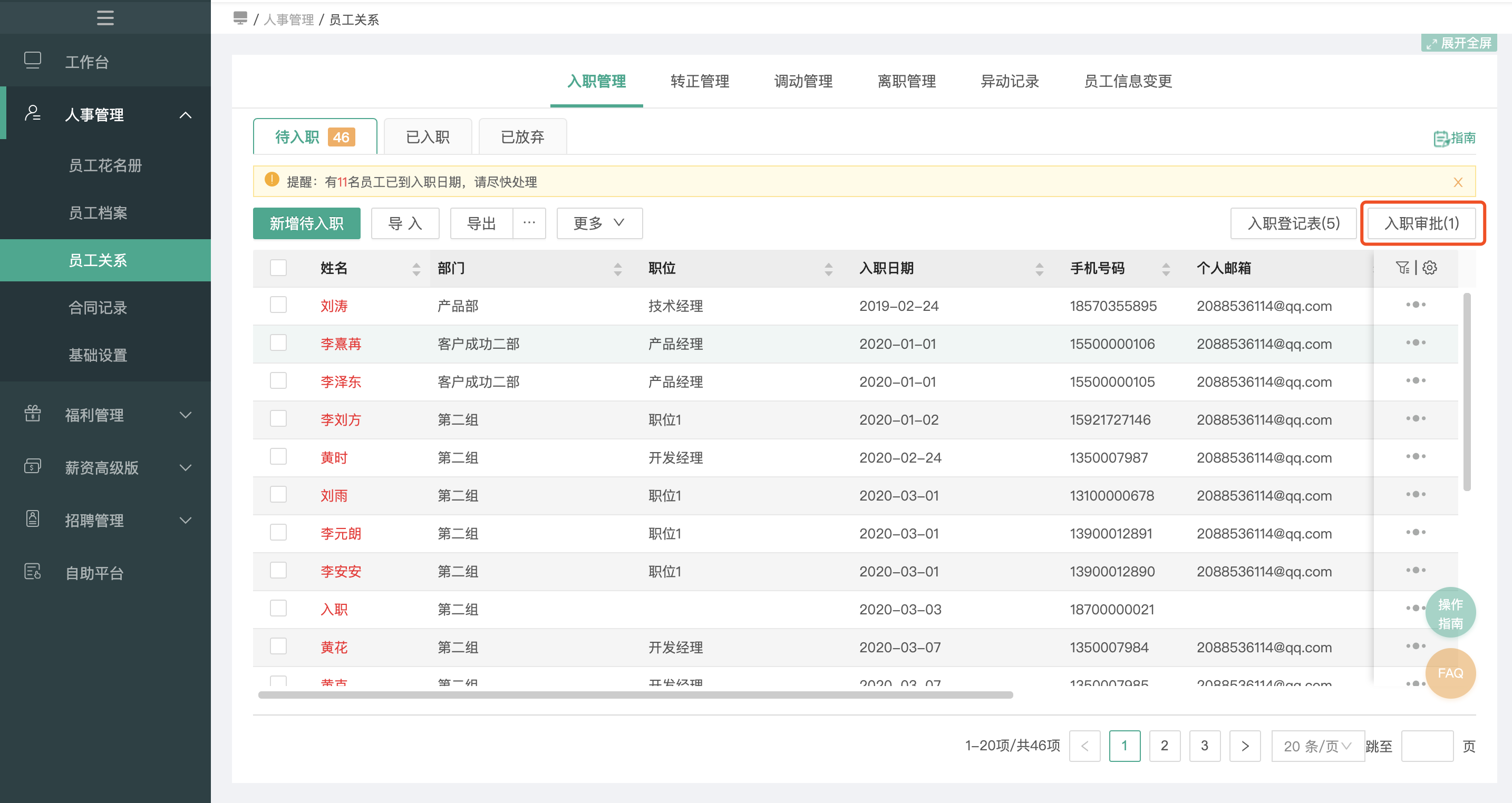Check the row checkbox for 李元朗

pyautogui.click(x=278, y=533)
